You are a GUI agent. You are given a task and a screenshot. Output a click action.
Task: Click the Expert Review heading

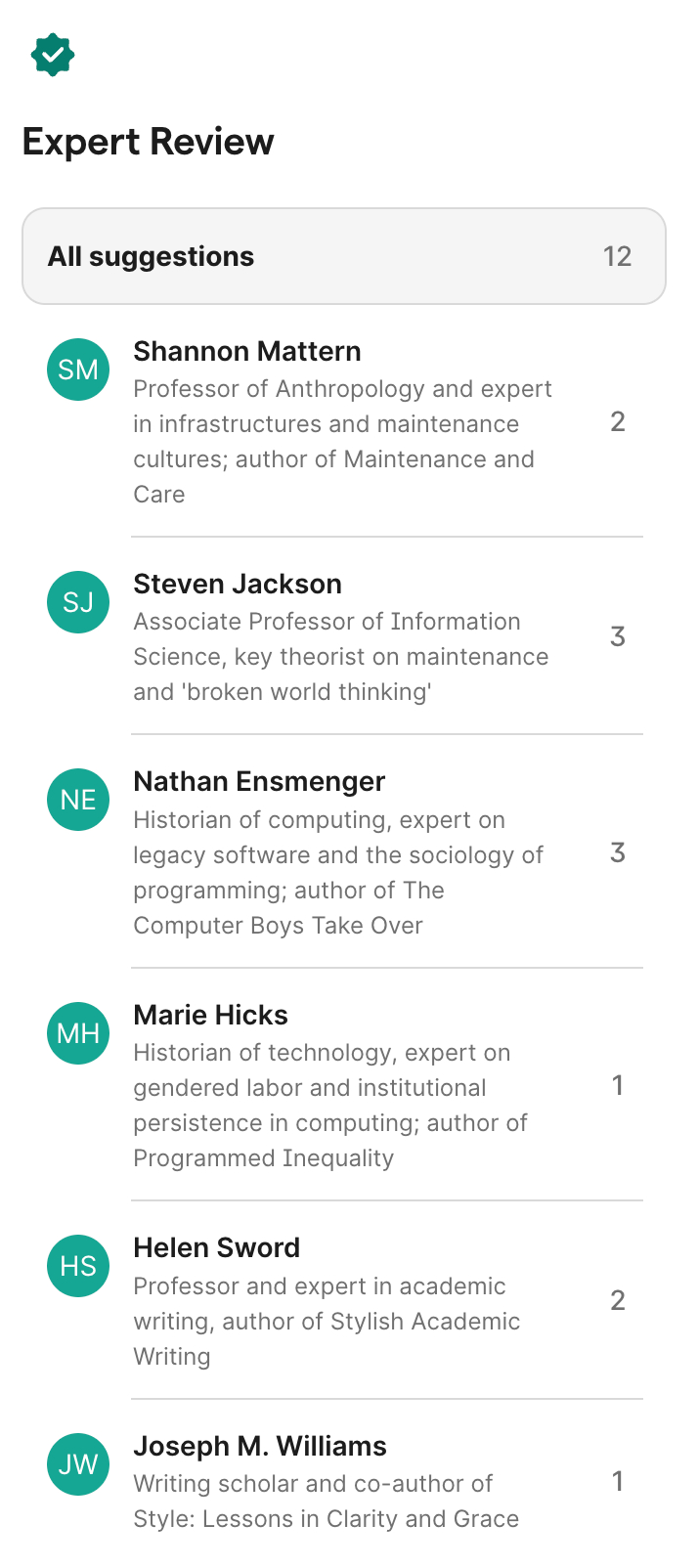(149, 142)
